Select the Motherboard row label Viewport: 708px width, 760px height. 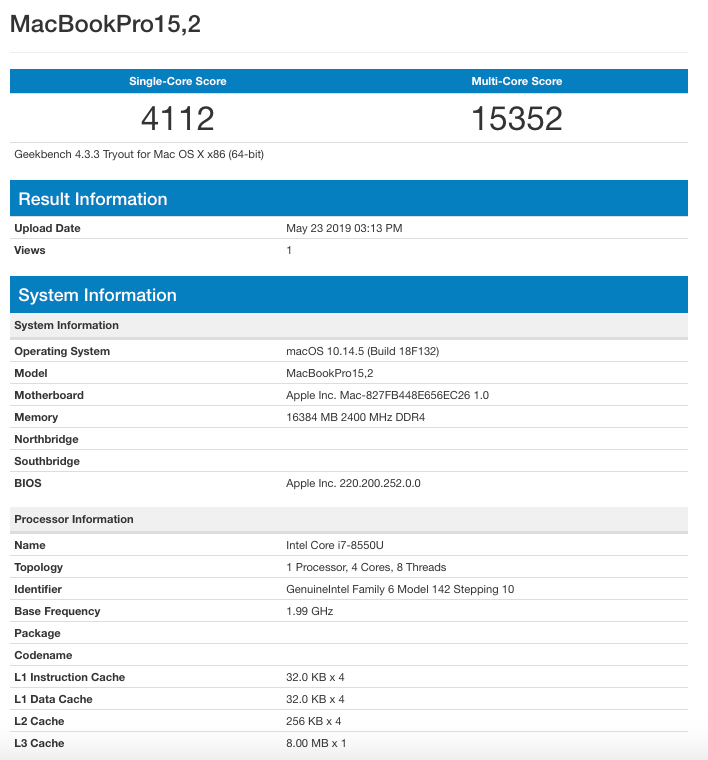[x=49, y=395]
